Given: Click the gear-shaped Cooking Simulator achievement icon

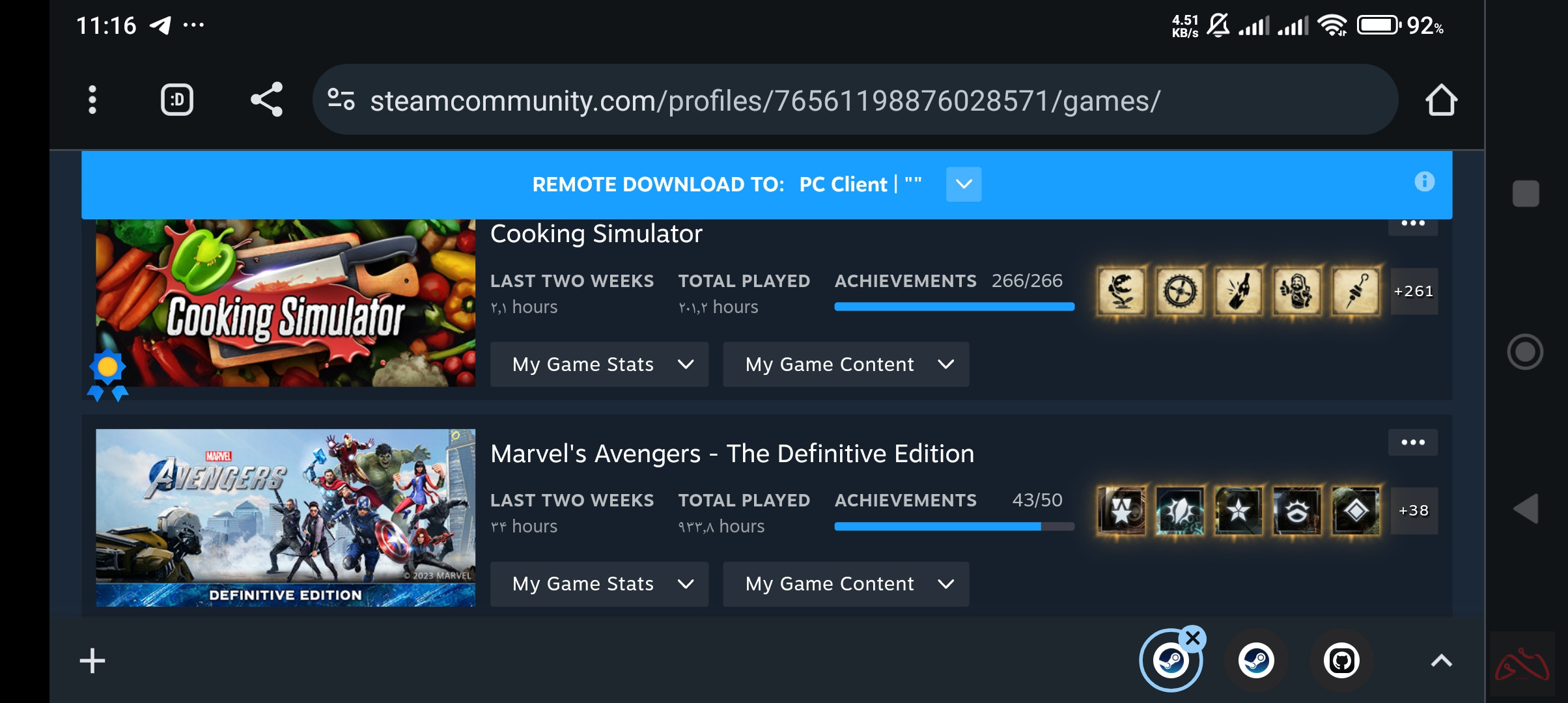Looking at the screenshot, I should pos(1180,291).
